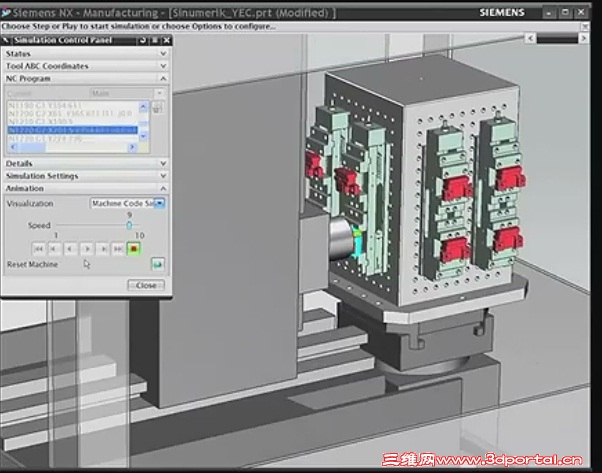Maximize the Siemens NX window
This screenshot has width=602, height=473.
(x=565, y=13)
